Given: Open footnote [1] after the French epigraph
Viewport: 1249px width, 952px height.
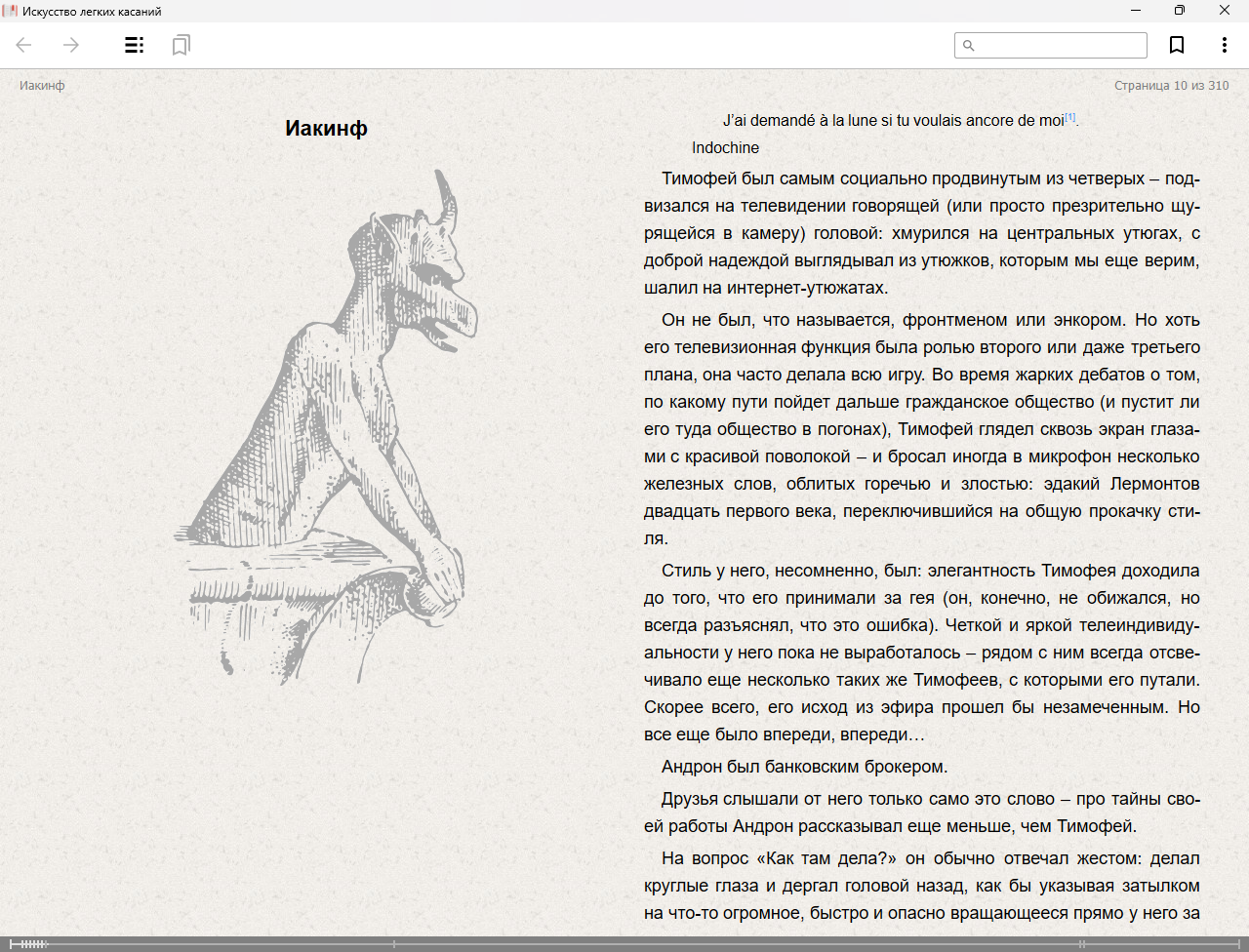Looking at the screenshot, I should click(x=1070, y=117).
